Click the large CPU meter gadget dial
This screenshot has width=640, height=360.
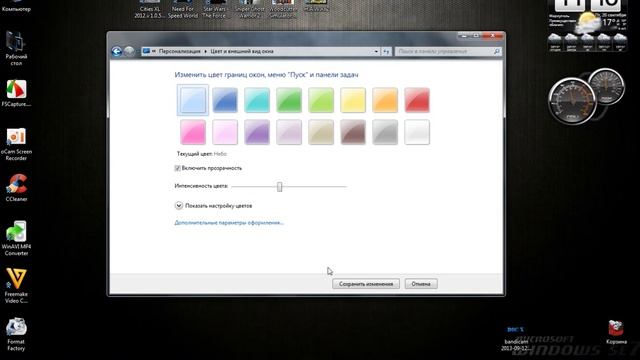coord(572,101)
